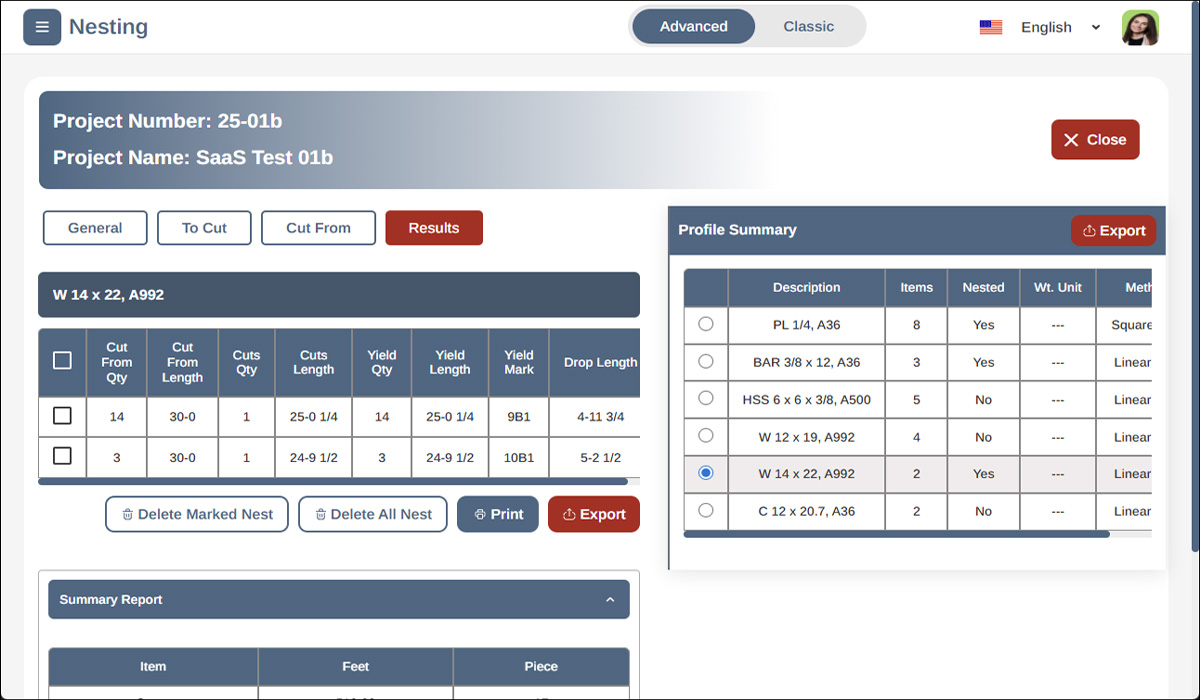Select the PL 1/4, A36 profile radio
The width and height of the screenshot is (1200, 700).
coord(706,324)
